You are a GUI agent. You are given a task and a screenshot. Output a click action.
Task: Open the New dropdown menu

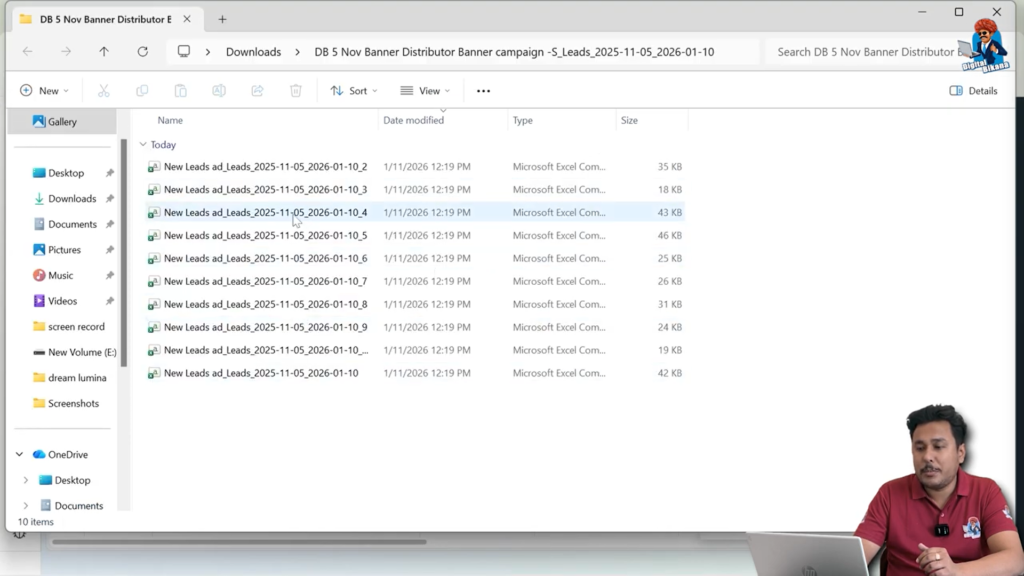coord(44,90)
